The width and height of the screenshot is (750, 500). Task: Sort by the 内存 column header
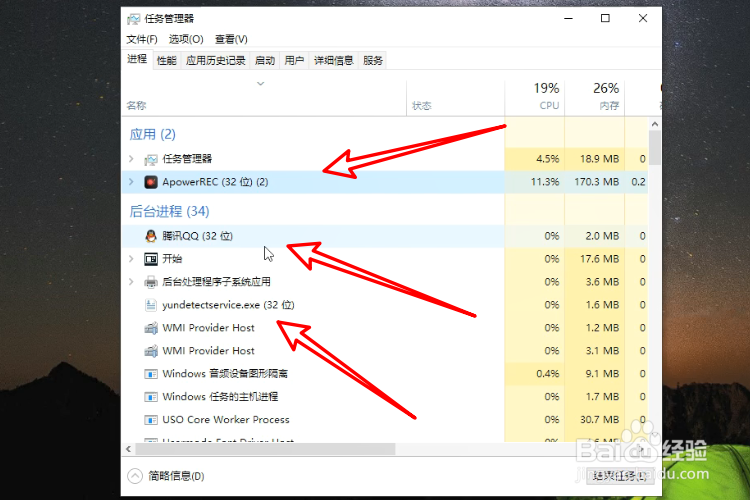(595, 98)
